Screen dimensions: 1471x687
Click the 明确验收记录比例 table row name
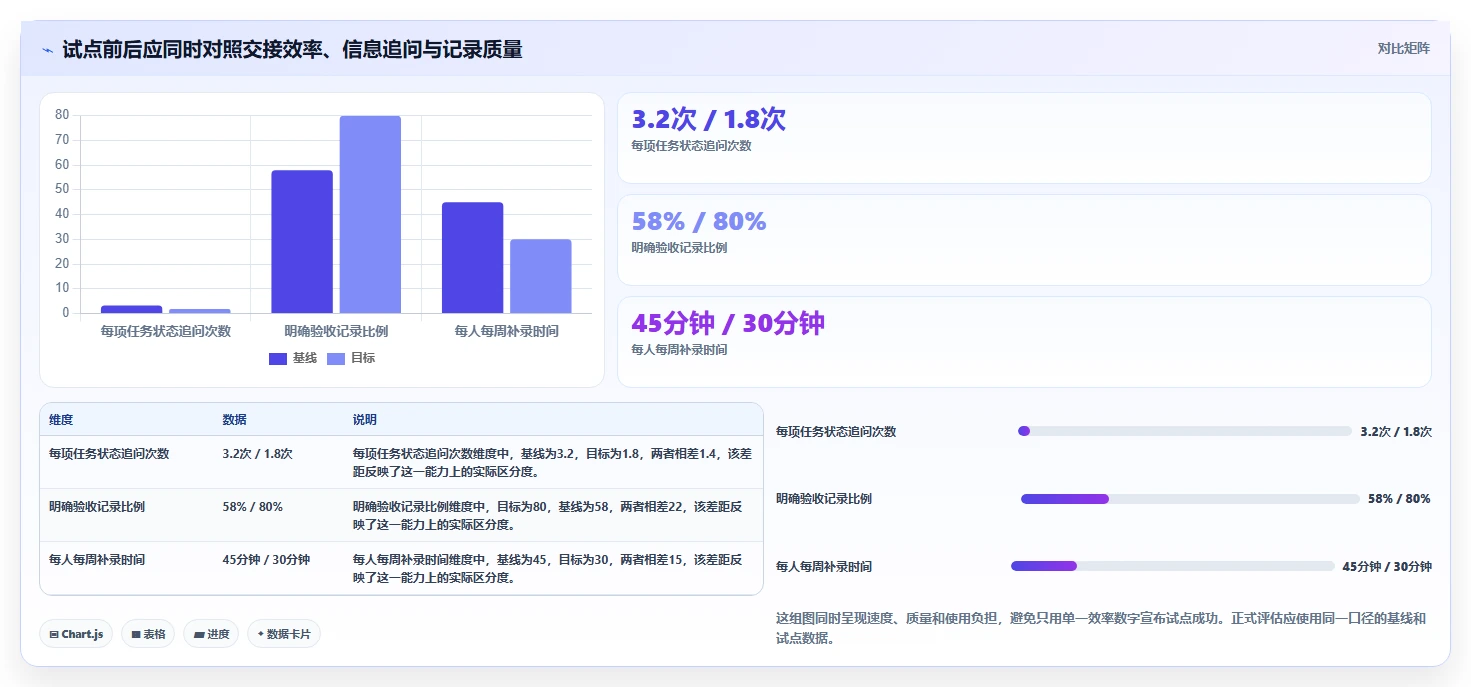pos(97,507)
